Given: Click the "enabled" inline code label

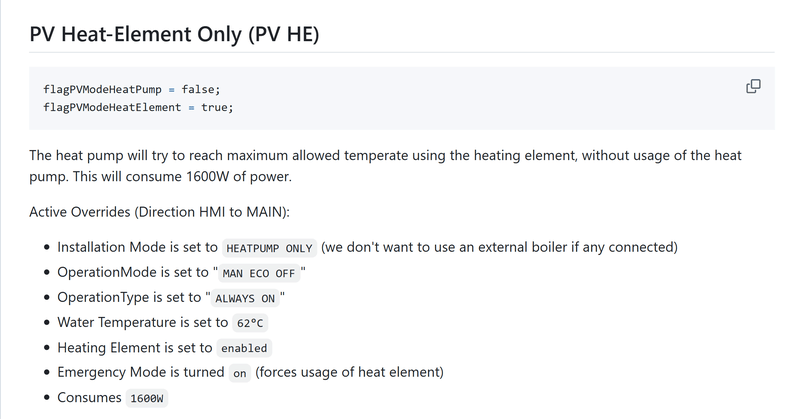Looking at the screenshot, I should [x=244, y=348].
